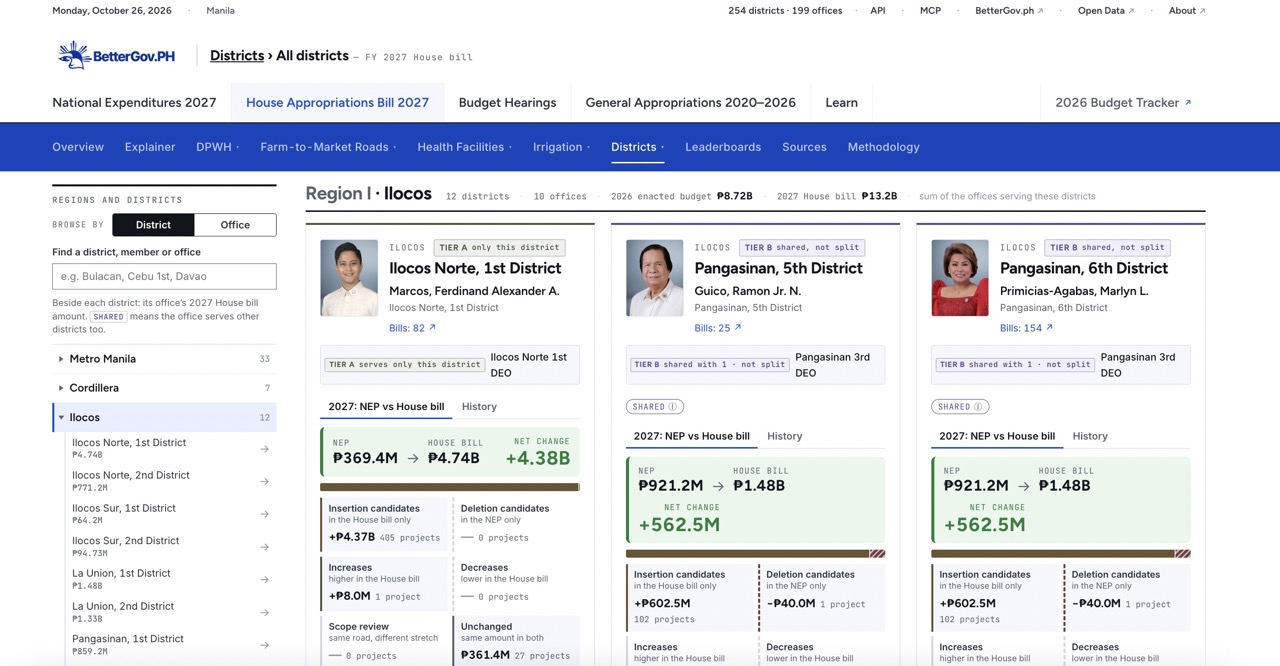The width and height of the screenshot is (1280, 666).
Task: Click the Pangasinan 6th District budget bar
Action: (x=1060, y=553)
